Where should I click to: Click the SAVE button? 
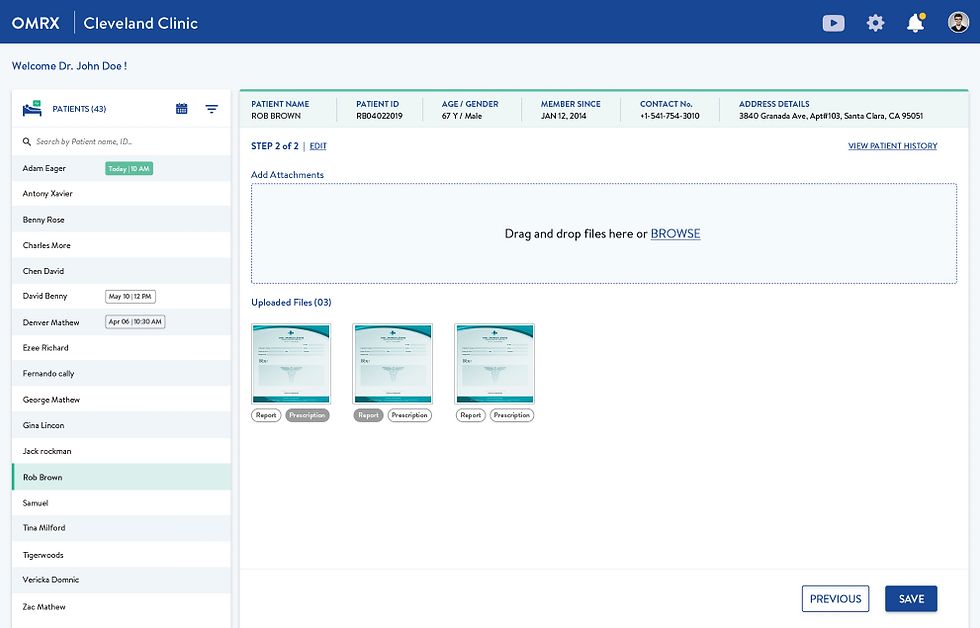[911, 599]
